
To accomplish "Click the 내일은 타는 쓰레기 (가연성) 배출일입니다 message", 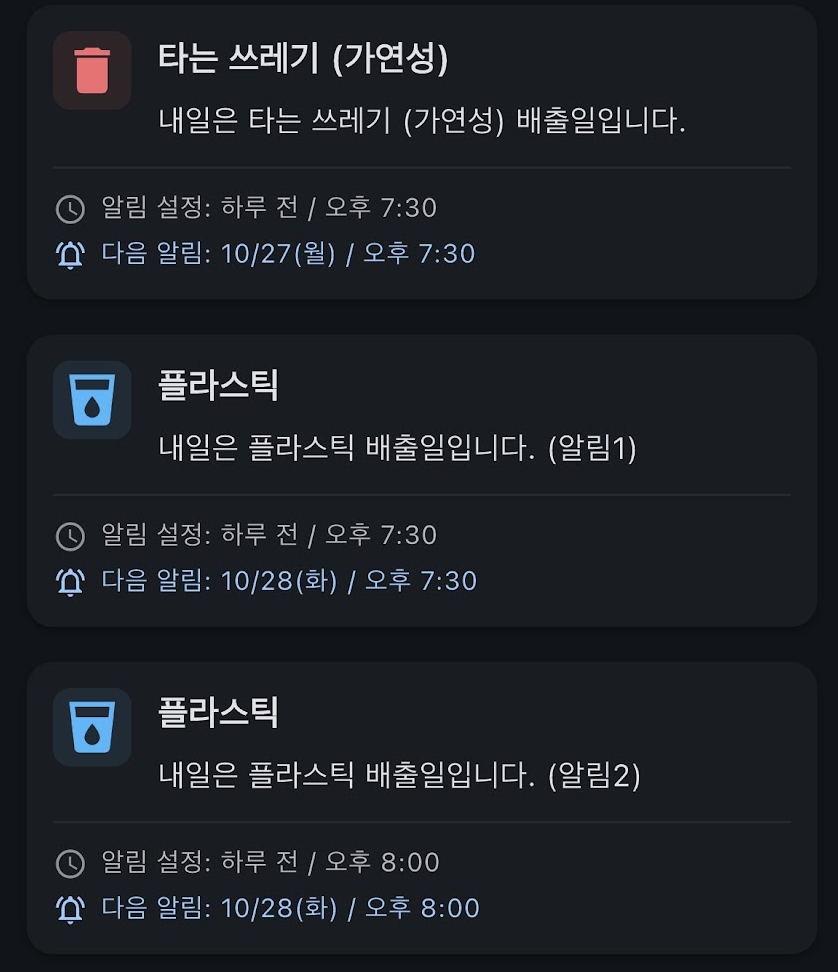I will pyautogui.click(x=422, y=121).
